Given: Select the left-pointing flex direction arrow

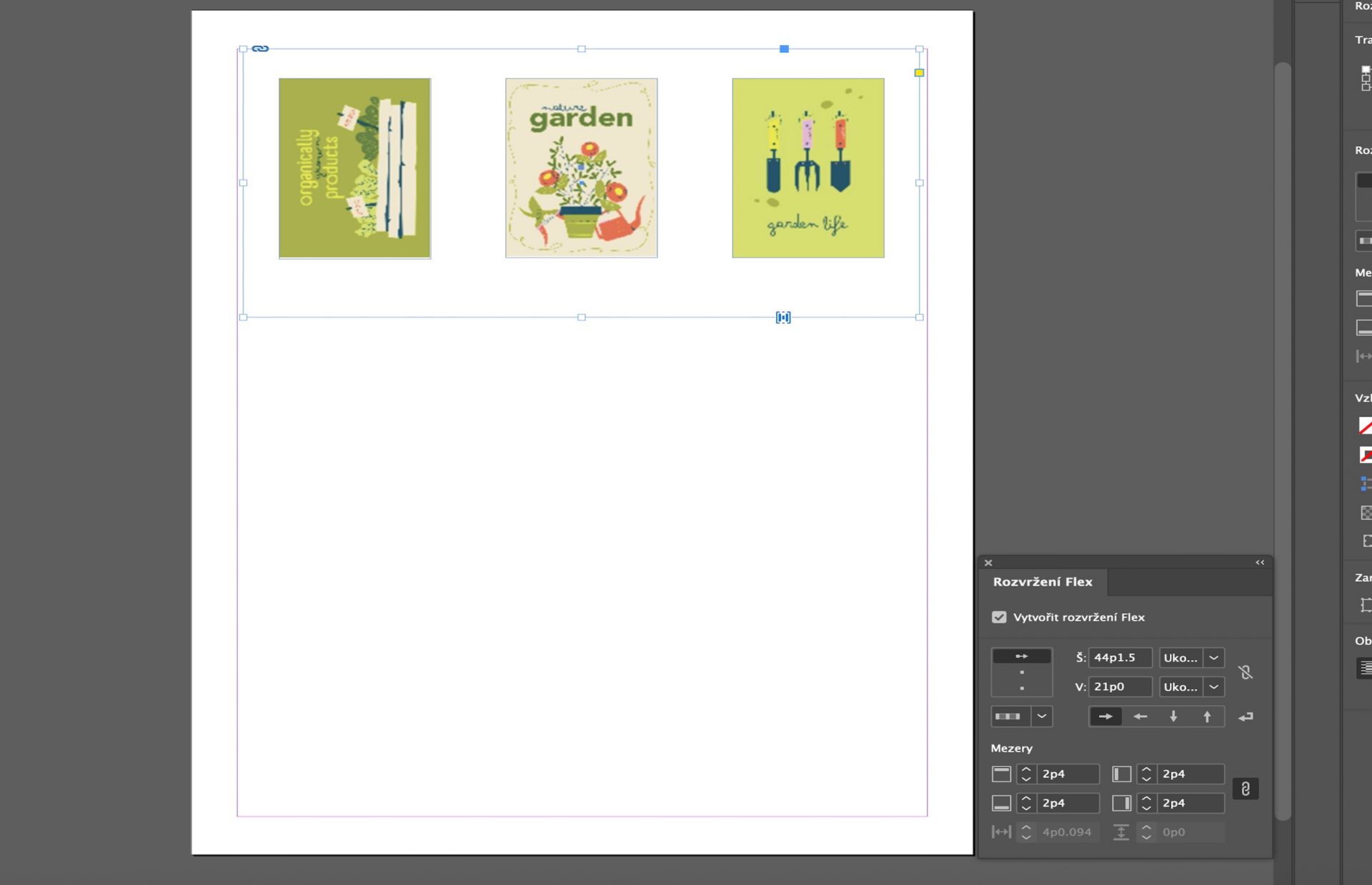Looking at the screenshot, I should pyautogui.click(x=1140, y=716).
